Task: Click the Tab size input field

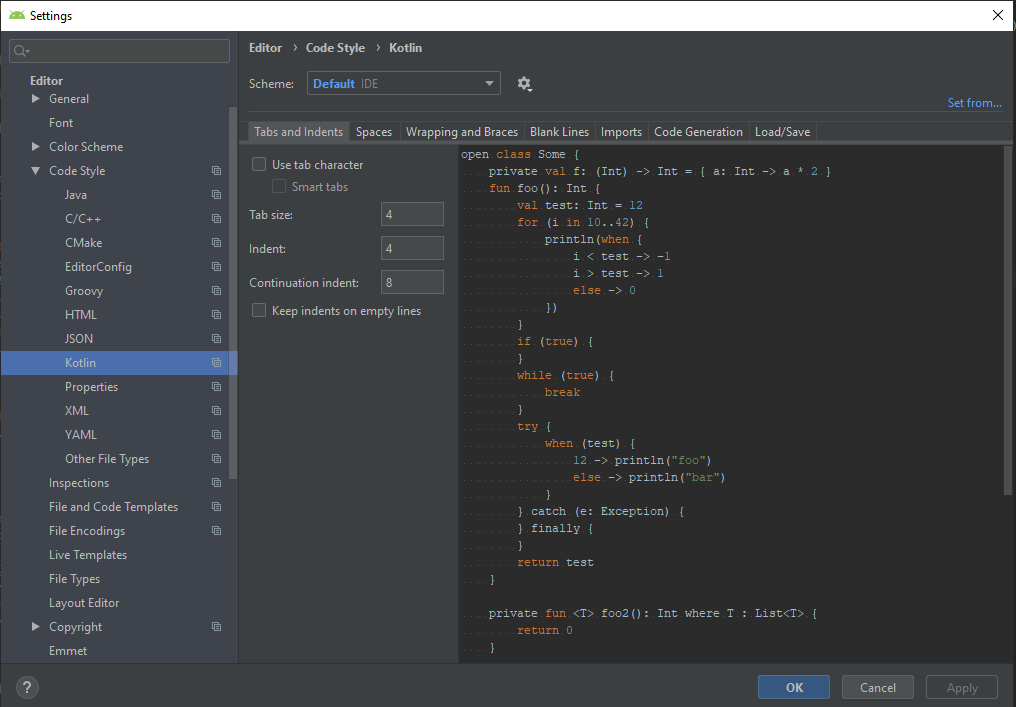Action: [412, 213]
